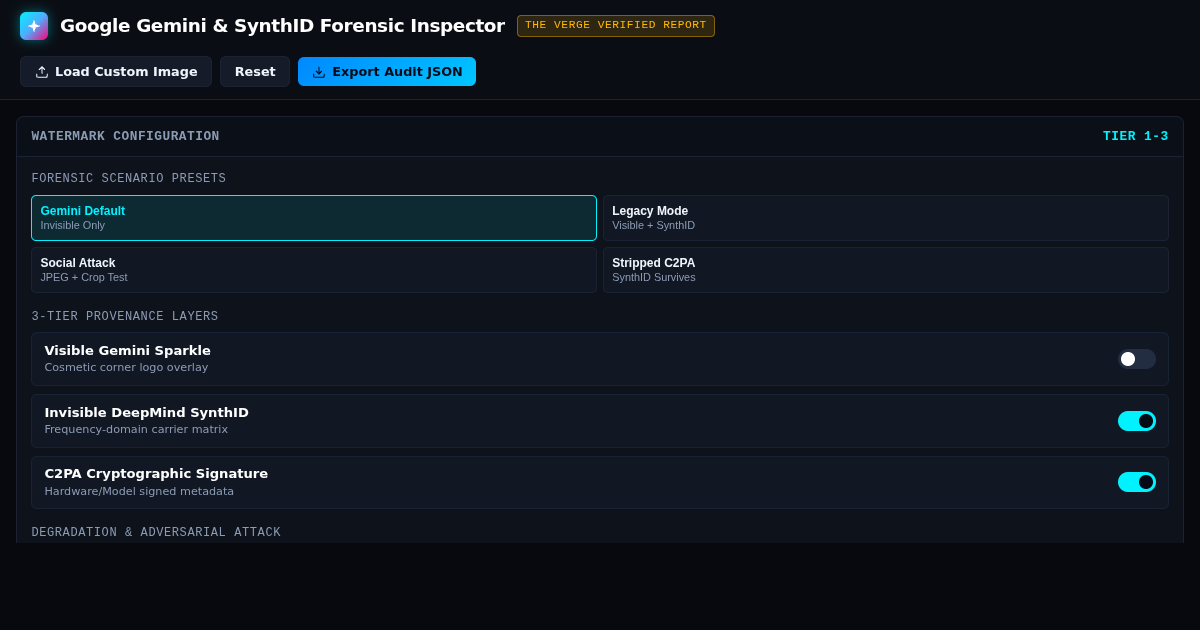Select the Gemini Default preset

(x=314, y=218)
